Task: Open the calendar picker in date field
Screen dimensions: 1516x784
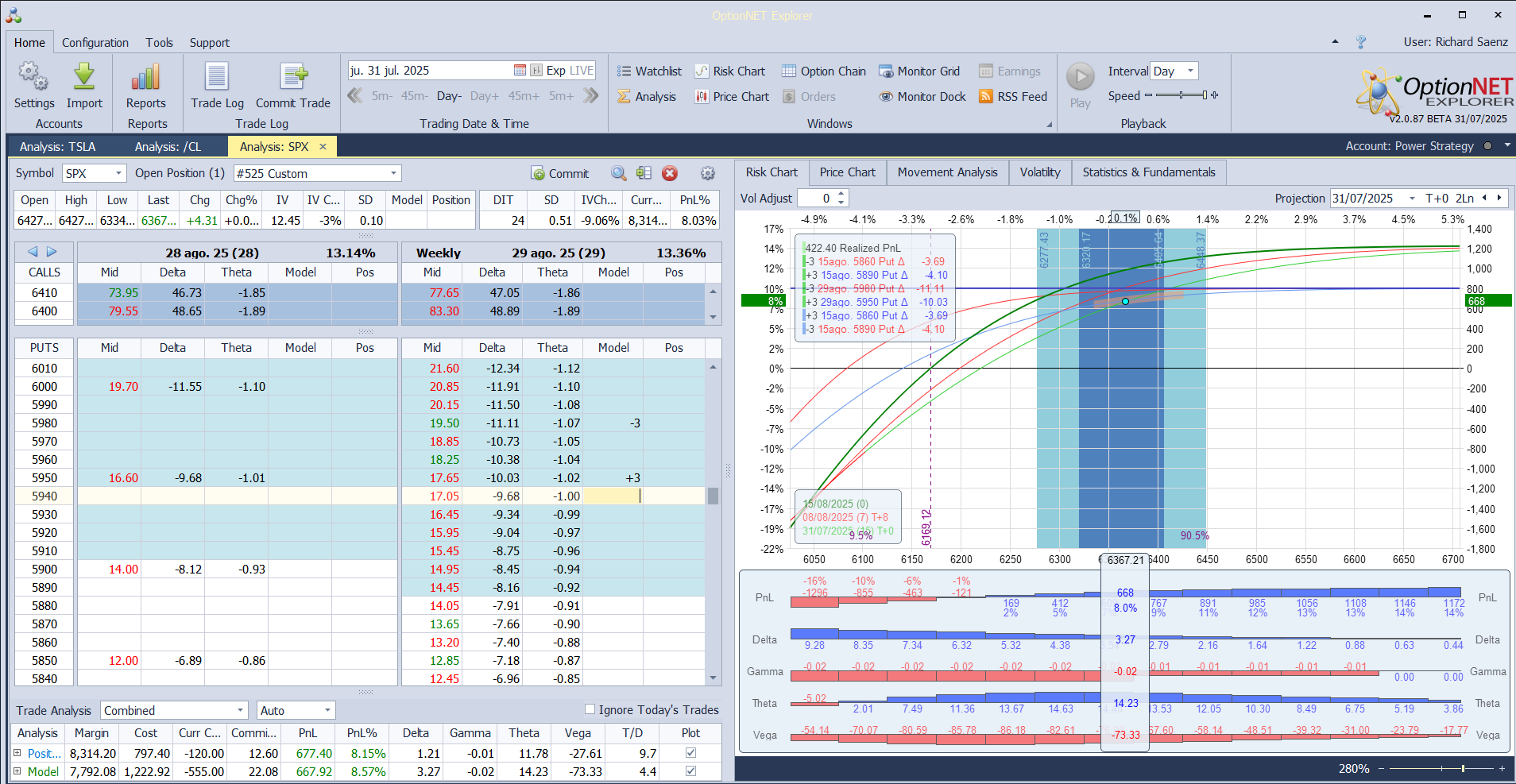Action: (520, 70)
